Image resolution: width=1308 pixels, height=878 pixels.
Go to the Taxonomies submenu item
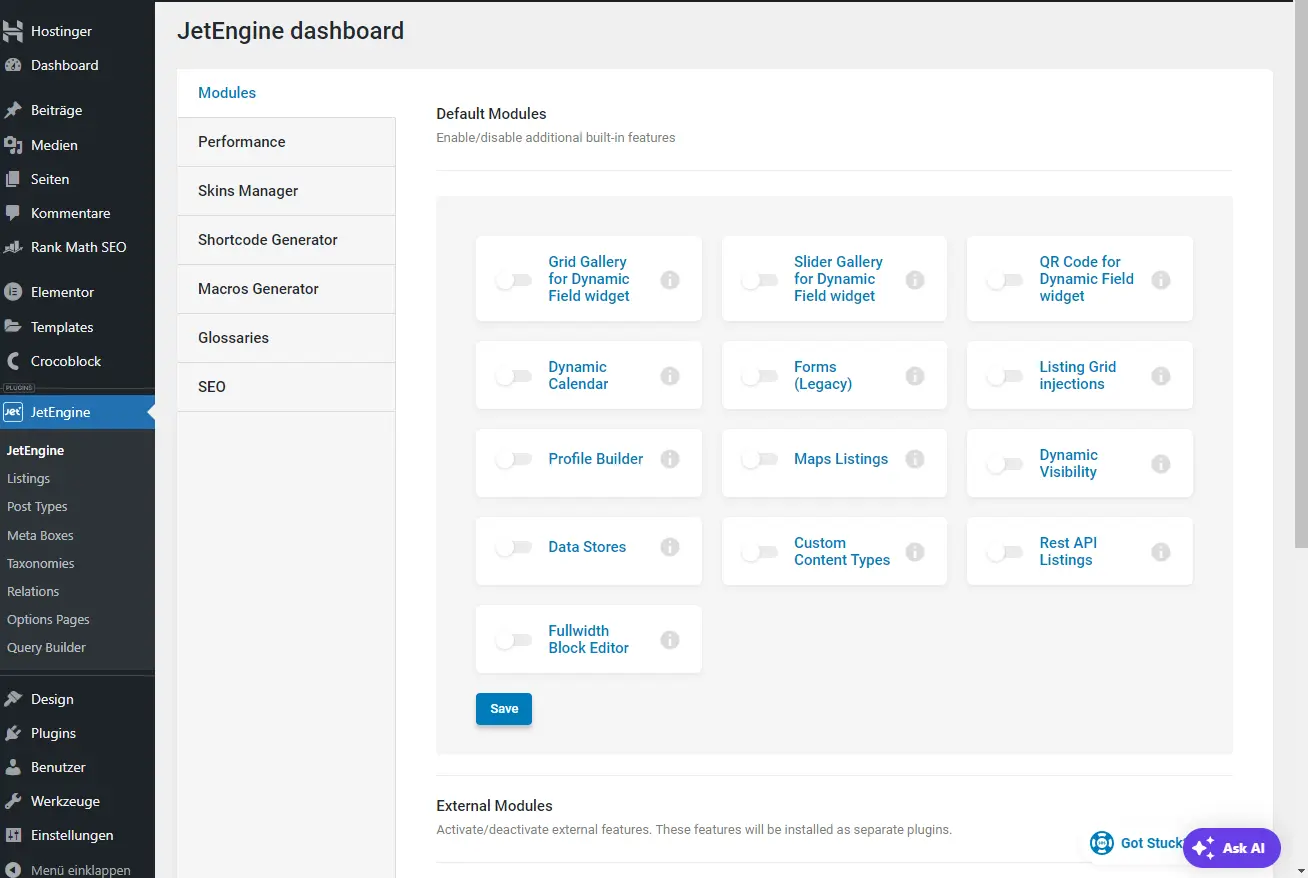click(x=41, y=564)
